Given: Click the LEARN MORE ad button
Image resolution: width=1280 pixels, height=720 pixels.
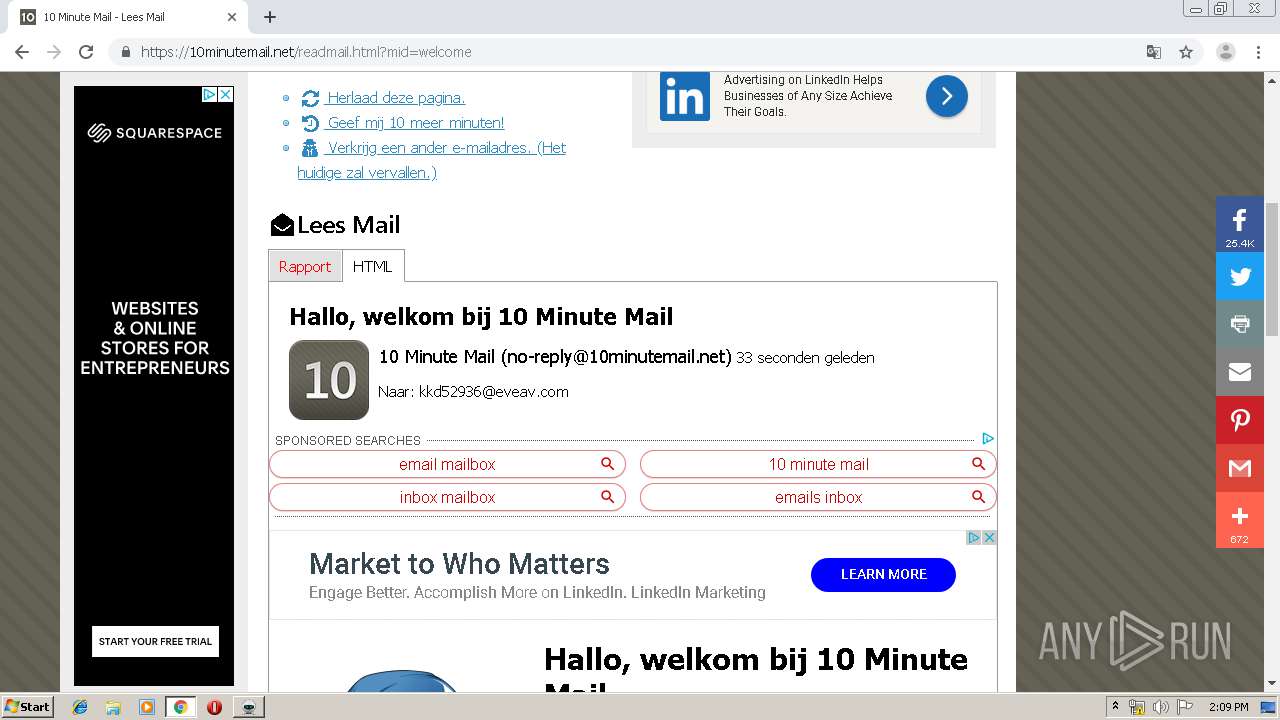Looking at the screenshot, I should 883,574.
